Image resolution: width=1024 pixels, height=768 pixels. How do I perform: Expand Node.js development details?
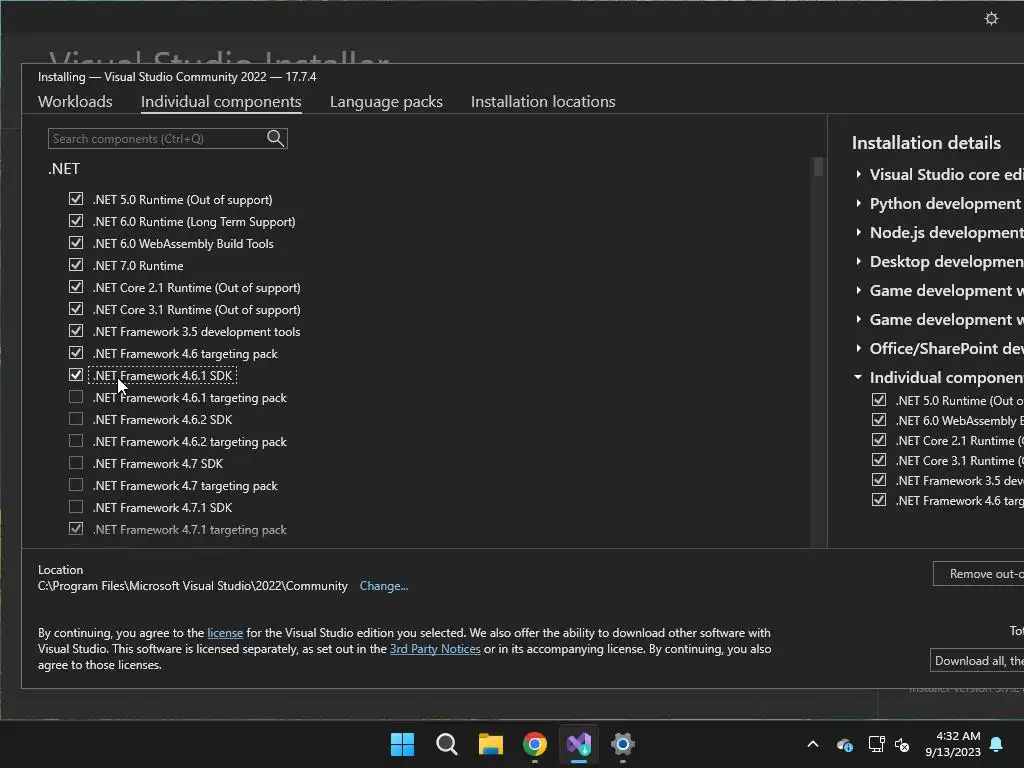coord(858,232)
